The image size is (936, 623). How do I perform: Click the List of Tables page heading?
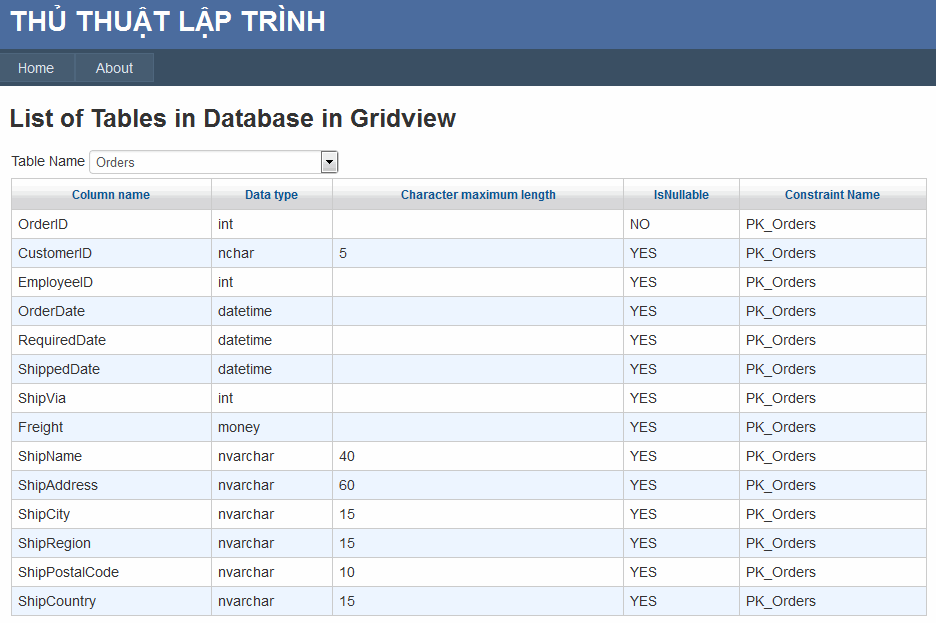point(233,118)
